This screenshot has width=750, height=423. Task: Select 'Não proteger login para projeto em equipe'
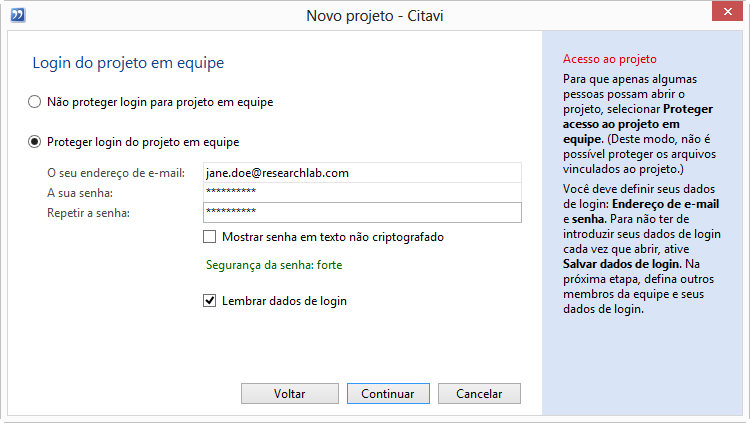pyautogui.click(x=34, y=102)
